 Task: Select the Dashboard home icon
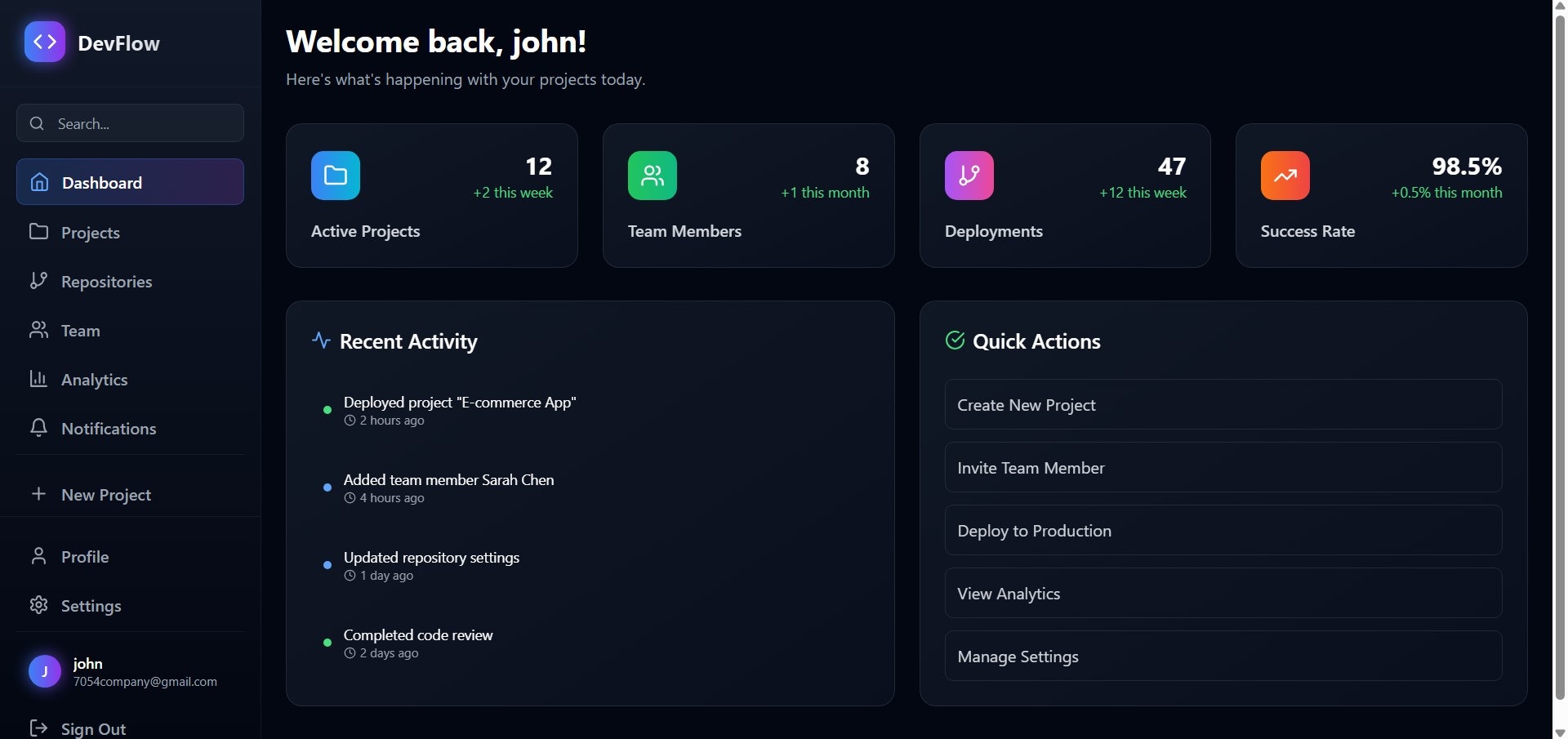[x=38, y=182]
